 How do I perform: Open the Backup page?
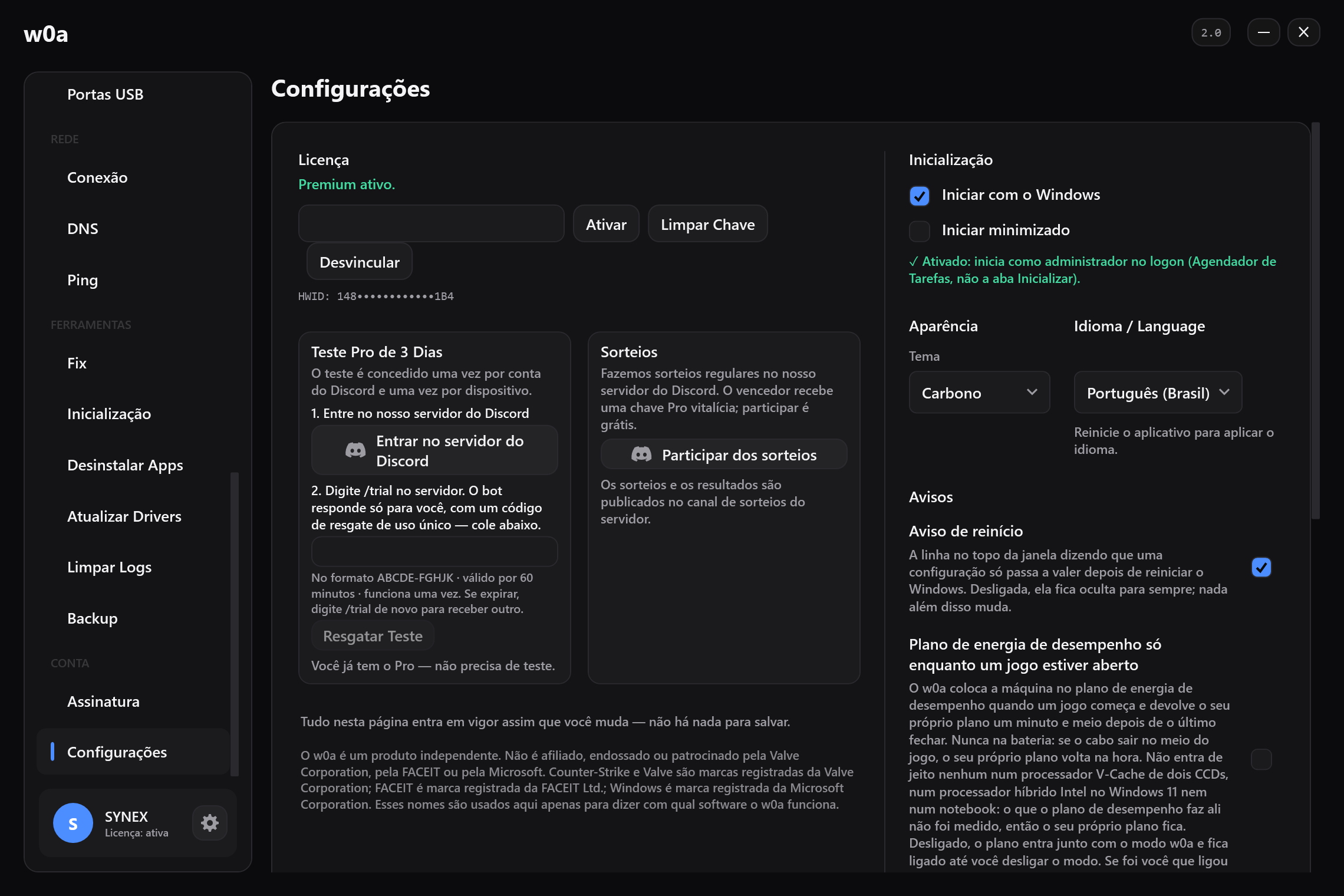133,618
